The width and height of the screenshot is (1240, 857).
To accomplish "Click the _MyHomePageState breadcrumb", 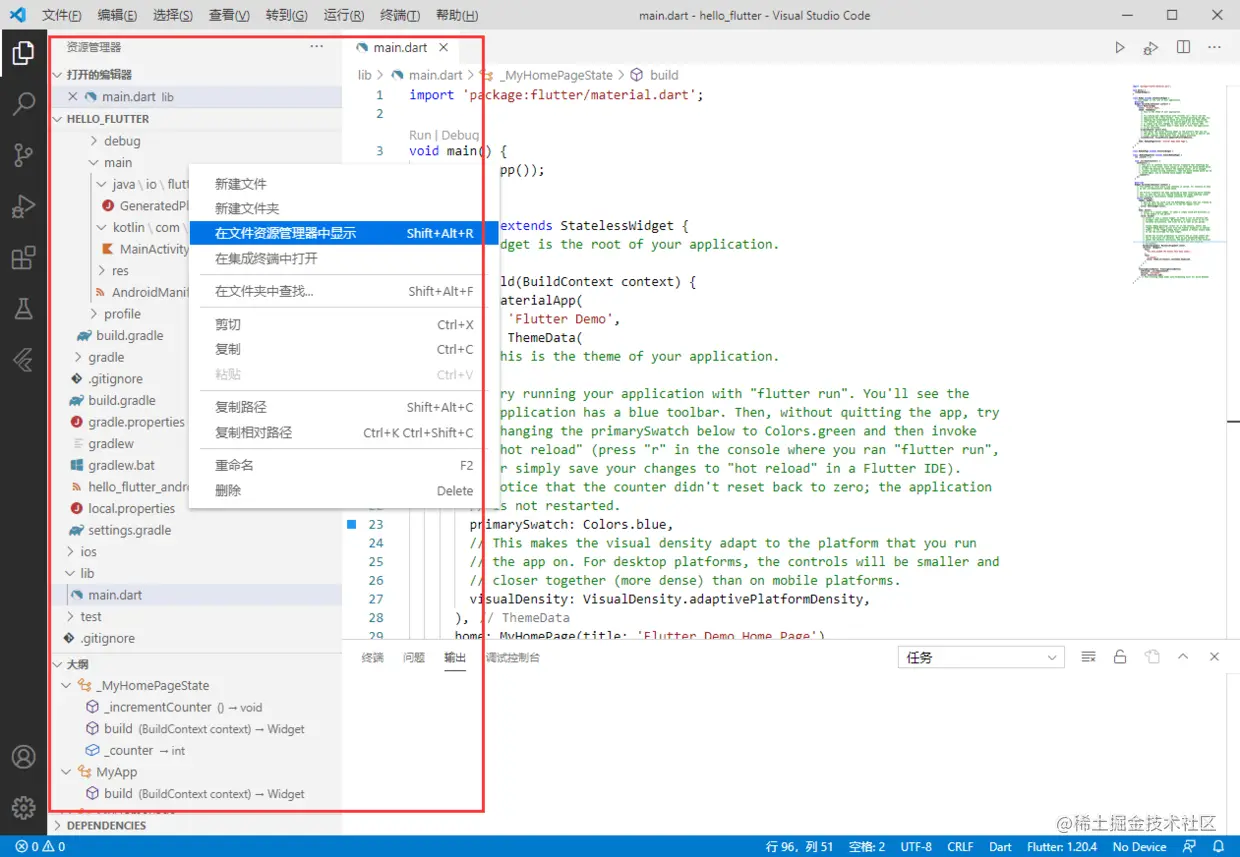I will tap(556, 75).
